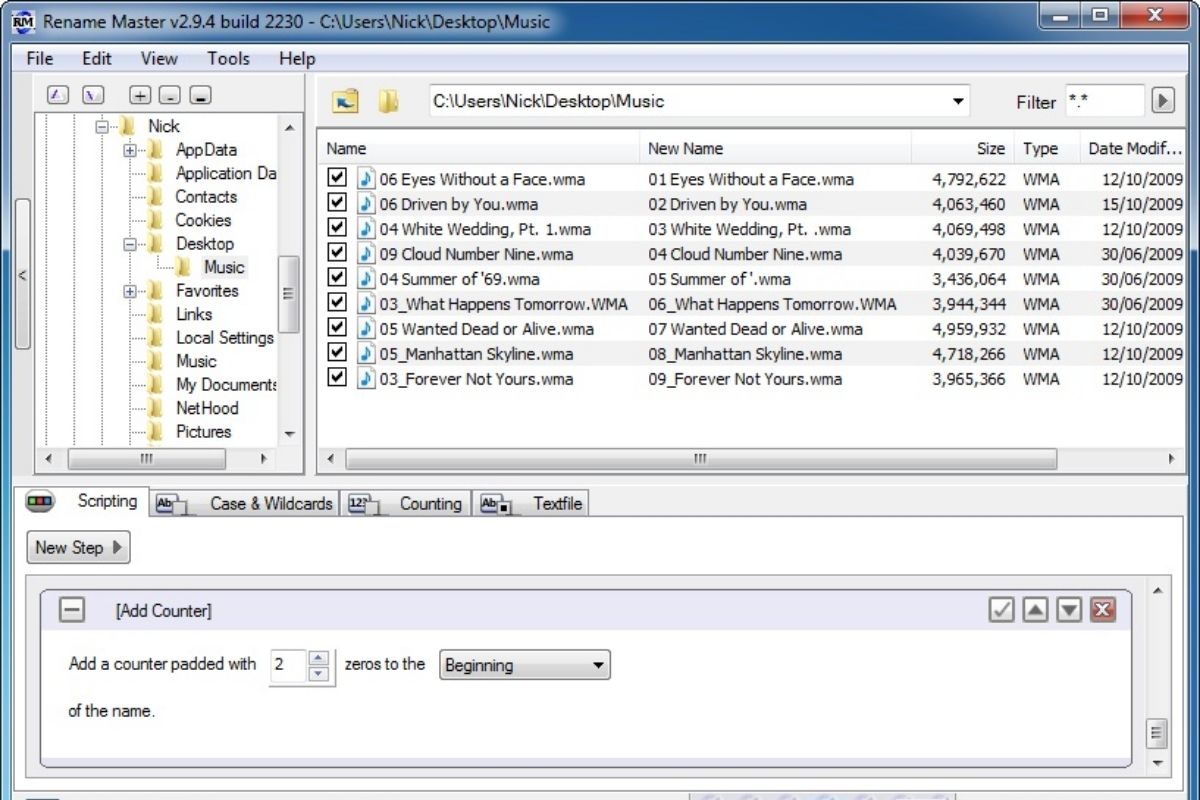The width and height of the screenshot is (1200, 800).
Task: Click the file list horizontal scrollbar
Action: tap(700, 459)
